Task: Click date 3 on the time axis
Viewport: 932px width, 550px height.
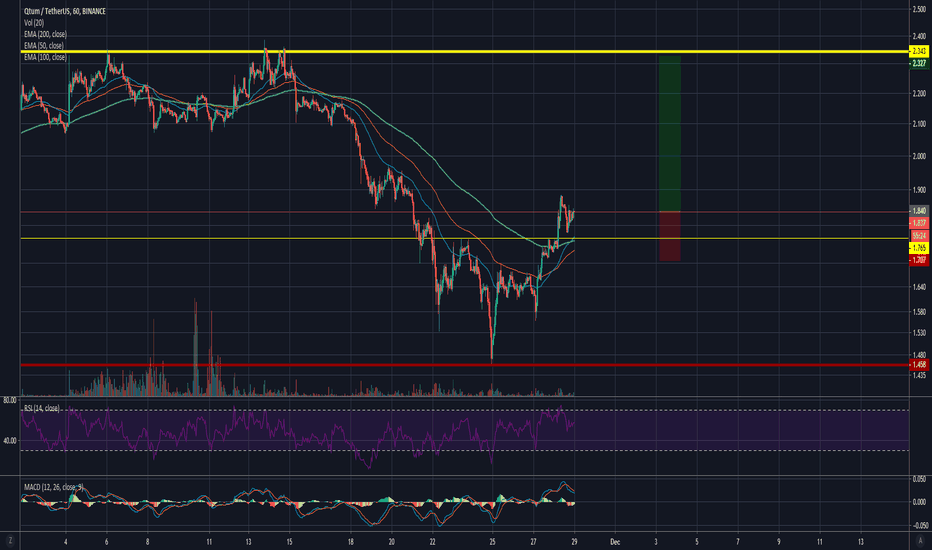Action: pyautogui.click(x=656, y=542)
